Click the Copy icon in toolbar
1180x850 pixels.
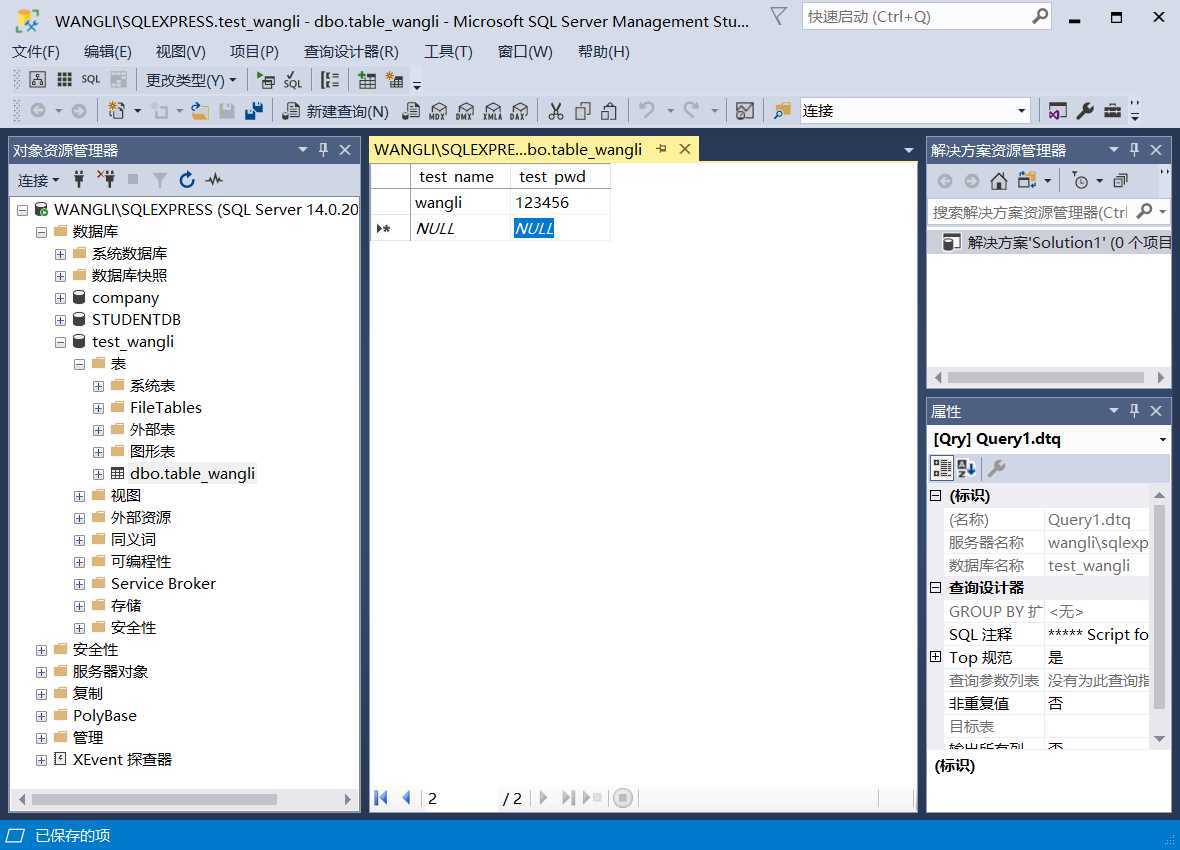(582, 111)
